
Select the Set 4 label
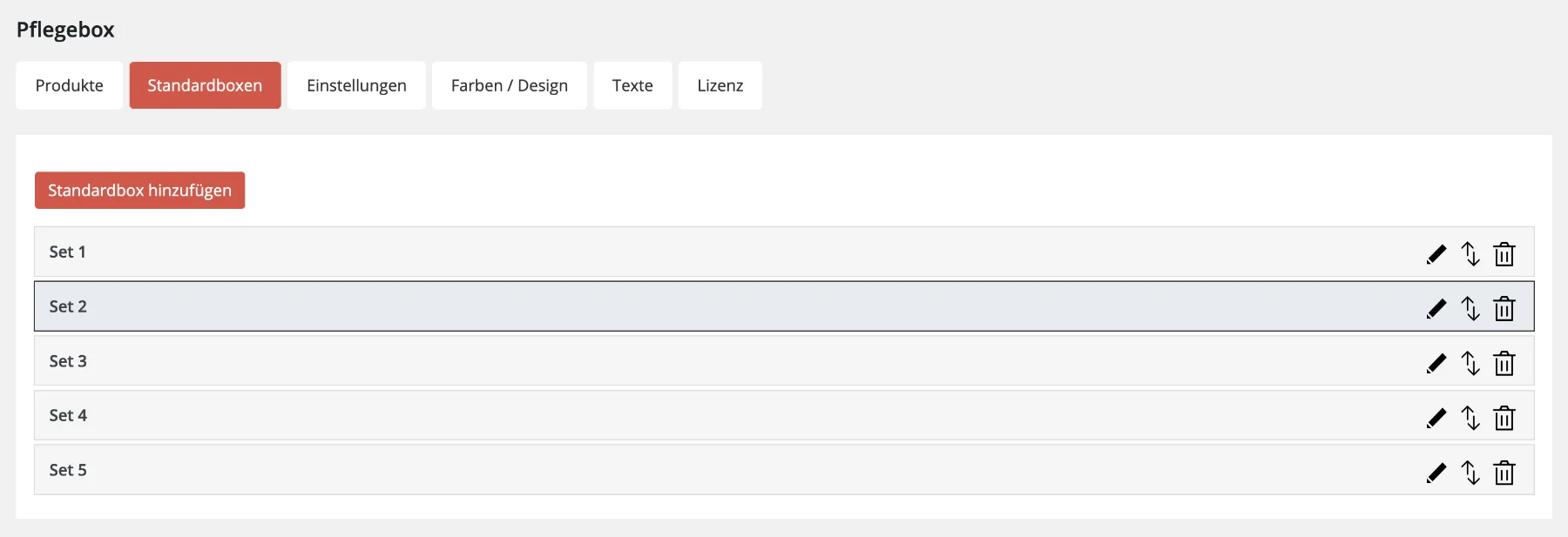click(x=68, y=415)
